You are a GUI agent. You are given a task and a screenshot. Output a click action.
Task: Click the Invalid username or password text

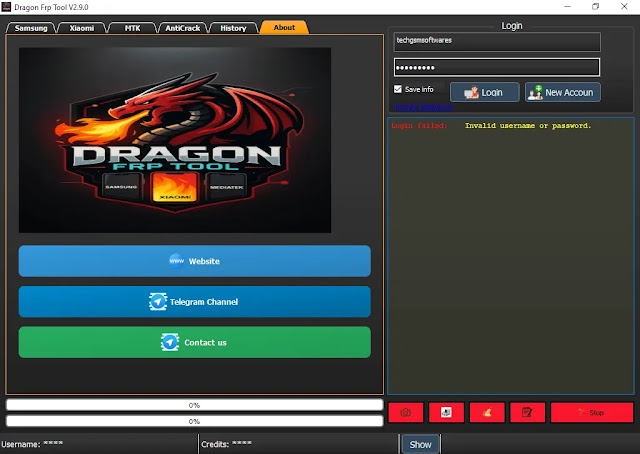(x=528, y=126)
